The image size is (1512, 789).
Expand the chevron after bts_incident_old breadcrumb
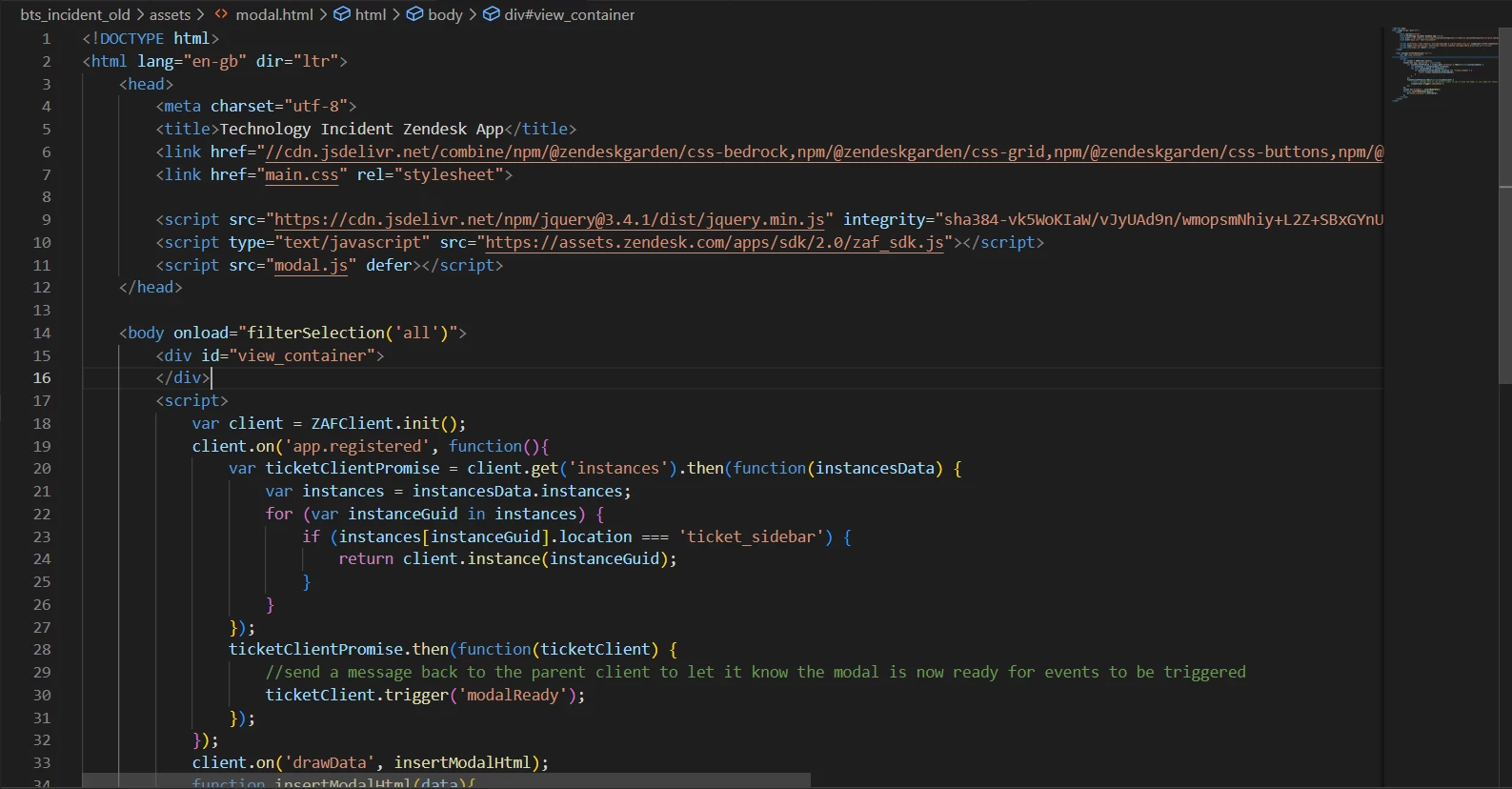[x=140, y=14]
